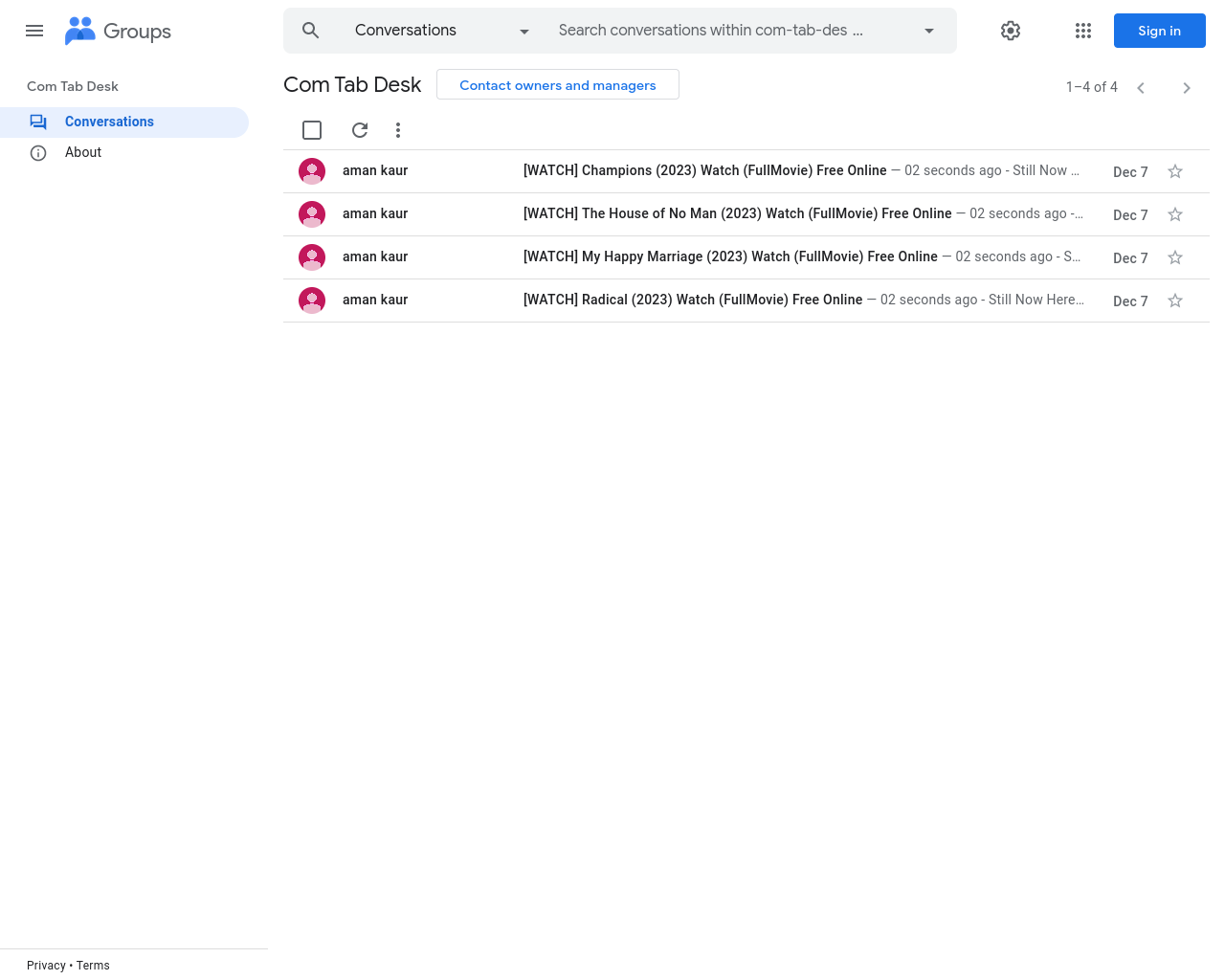This screenshot has height=980, width=1225.
Task: Open the Radical (2023) conversation
Action: click(x=746, y=301)
